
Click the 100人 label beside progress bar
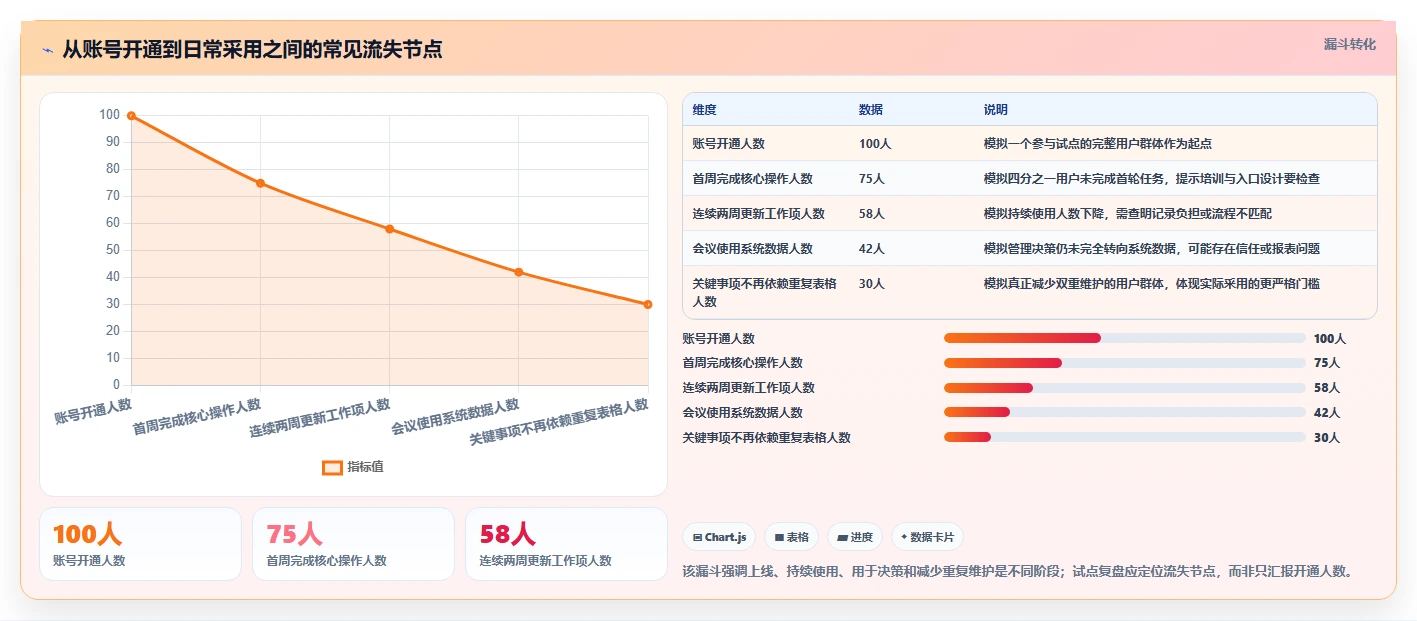[1330, 339]
